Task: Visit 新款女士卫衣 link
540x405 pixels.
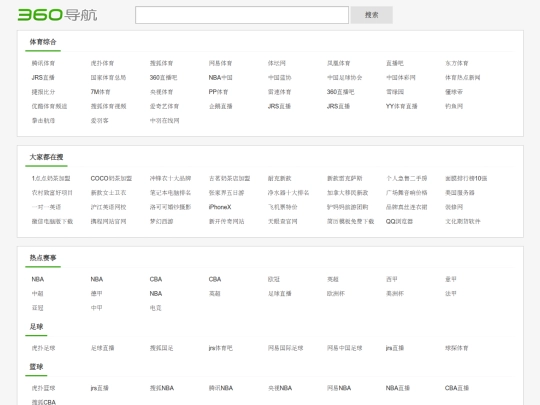Action: pos(108,193)
